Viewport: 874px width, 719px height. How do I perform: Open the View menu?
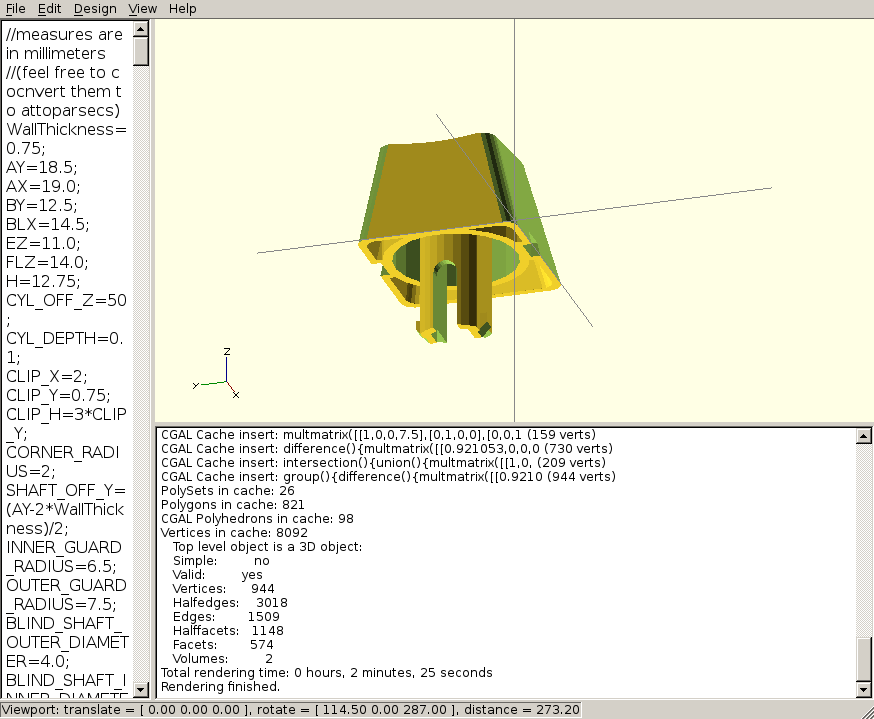click(143, 9)
